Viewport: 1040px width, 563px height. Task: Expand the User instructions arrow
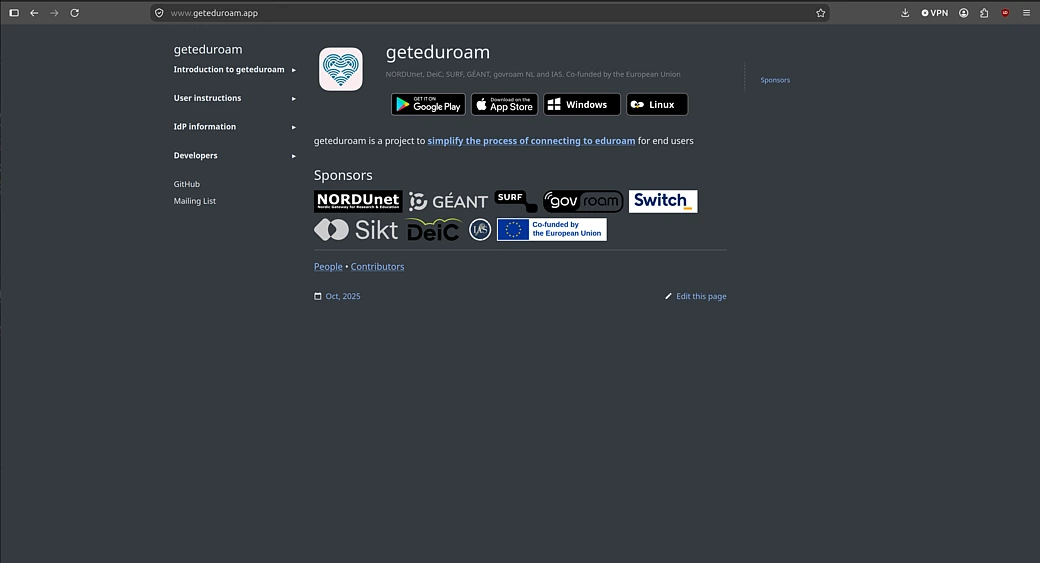coord(294,98)
